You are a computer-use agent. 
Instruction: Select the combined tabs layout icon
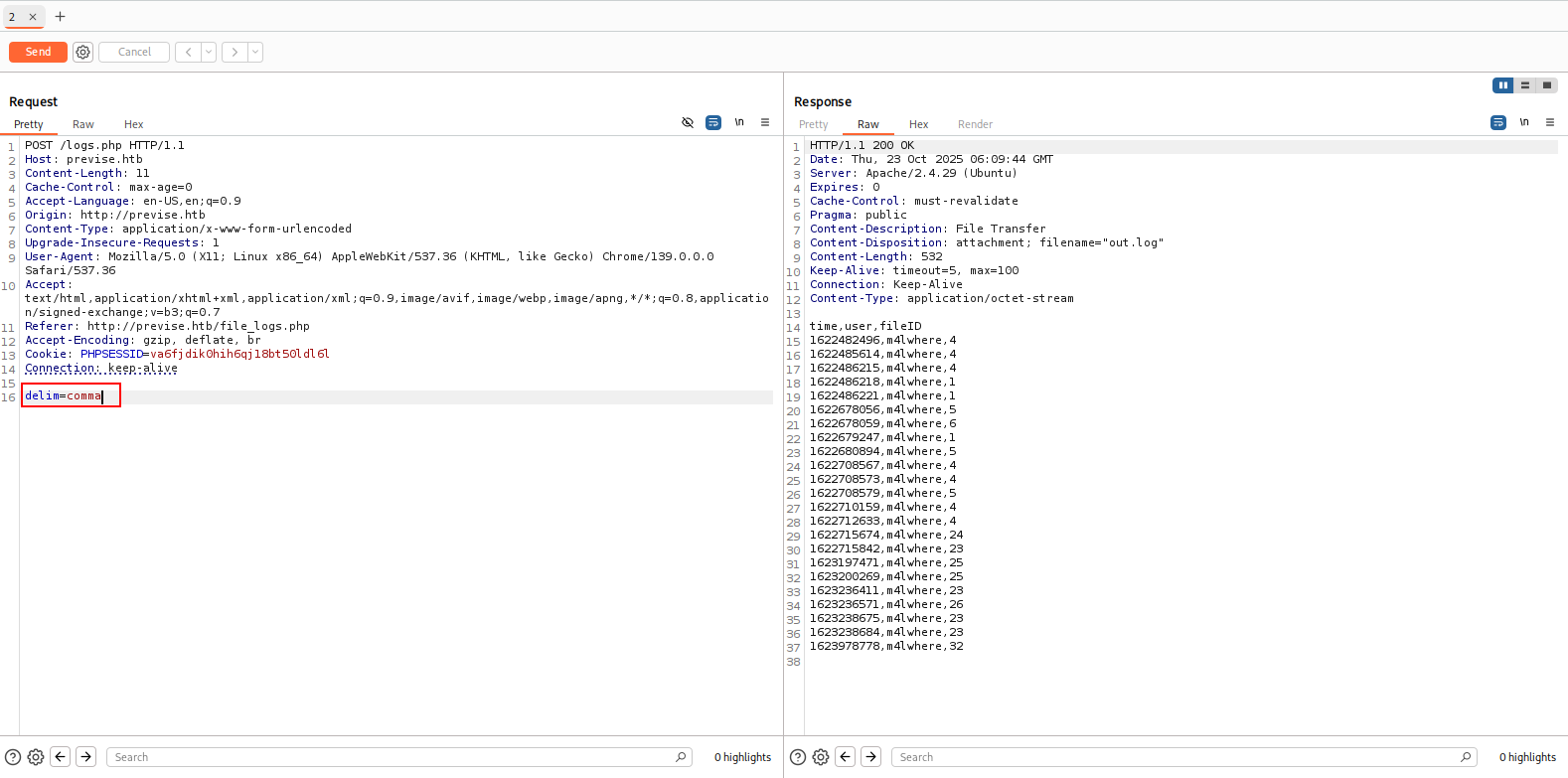pyautogui.click(x=1547, y=85)
